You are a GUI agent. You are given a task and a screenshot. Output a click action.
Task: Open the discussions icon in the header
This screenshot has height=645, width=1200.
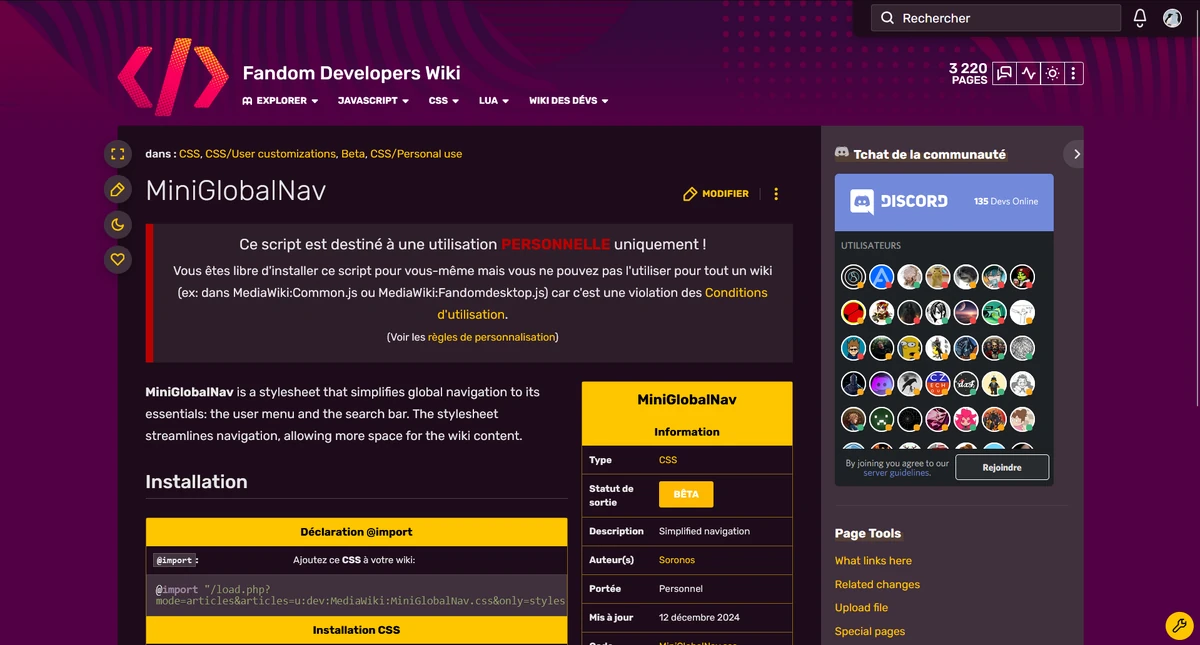click(1003, 73)
